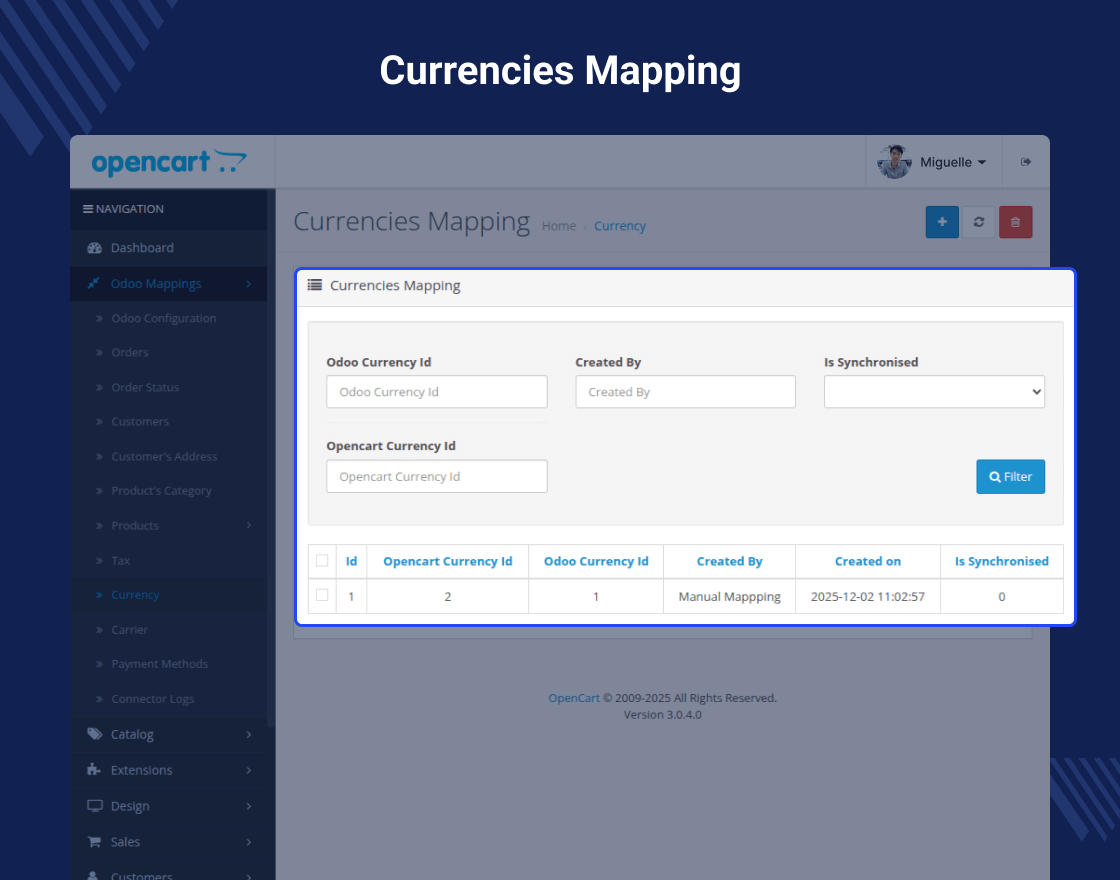
Task: Check the row 1 mapping checkbox
Action: [x=322, y=595]
